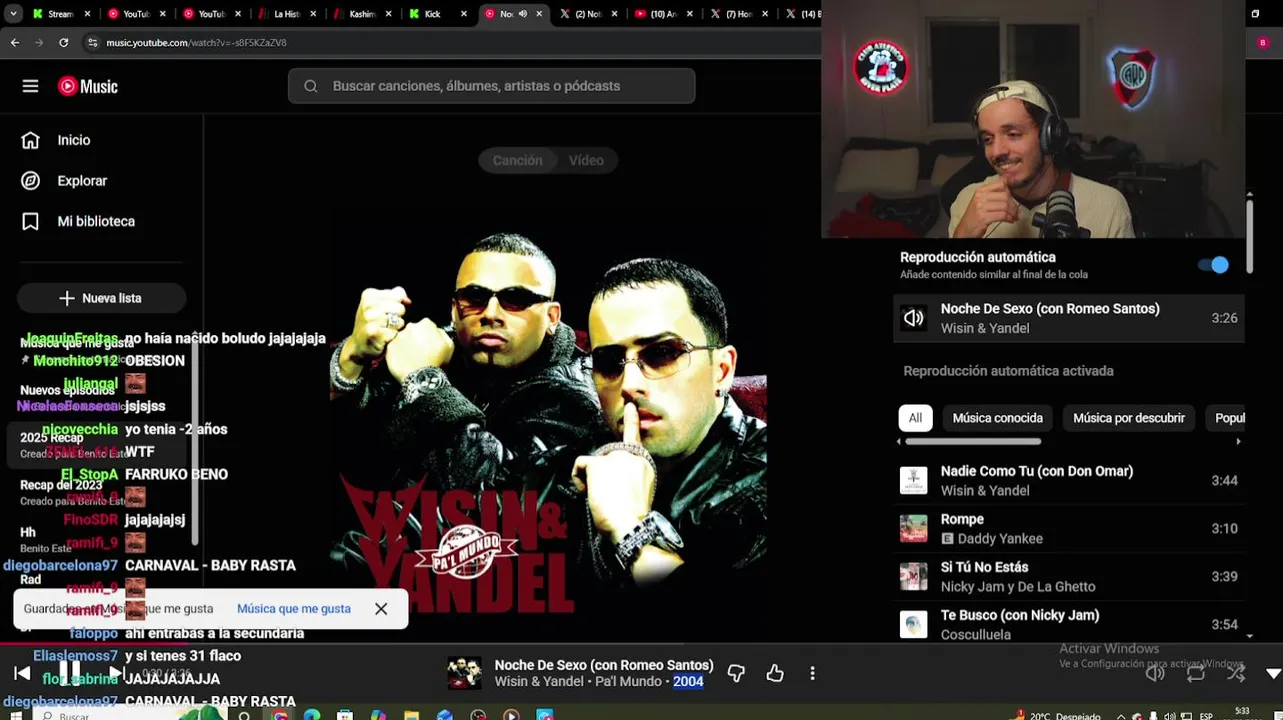Mute the tab via speaker icon on active tab
The width and height of the screenshot is (1283, 720).
pyautogui.click(x=523, y=14)
